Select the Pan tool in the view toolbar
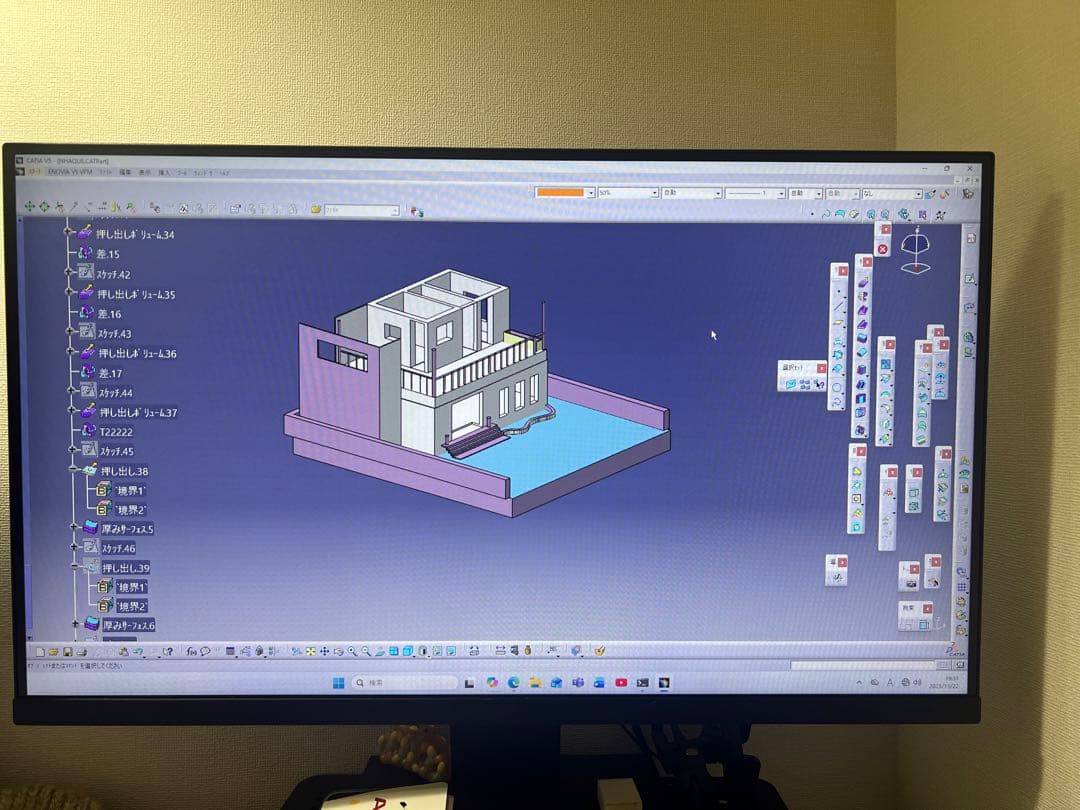The image size is (1080, 810). pos(324,650)
